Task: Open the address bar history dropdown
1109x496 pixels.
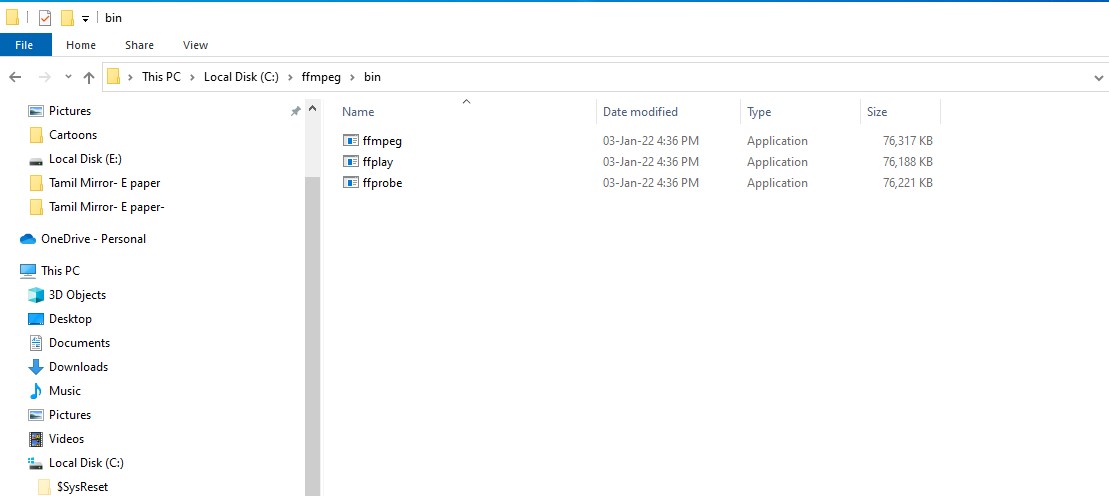Action: point(1098,77)
